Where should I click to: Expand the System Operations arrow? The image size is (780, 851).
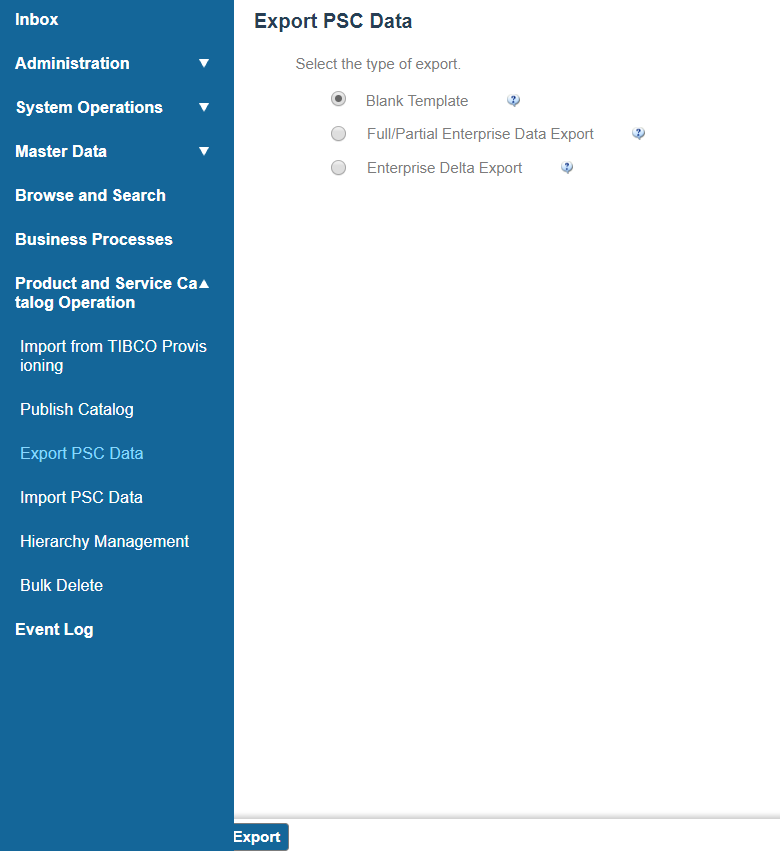click(x=204, y=107)
